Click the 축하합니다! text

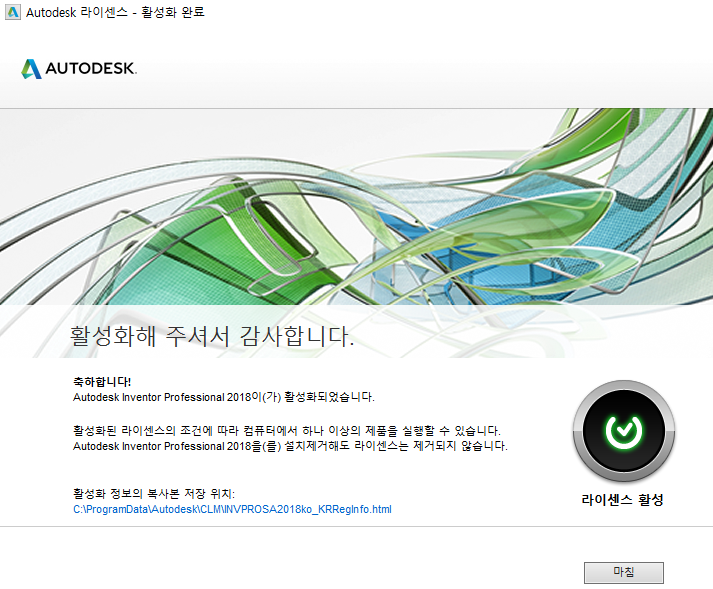102,382
